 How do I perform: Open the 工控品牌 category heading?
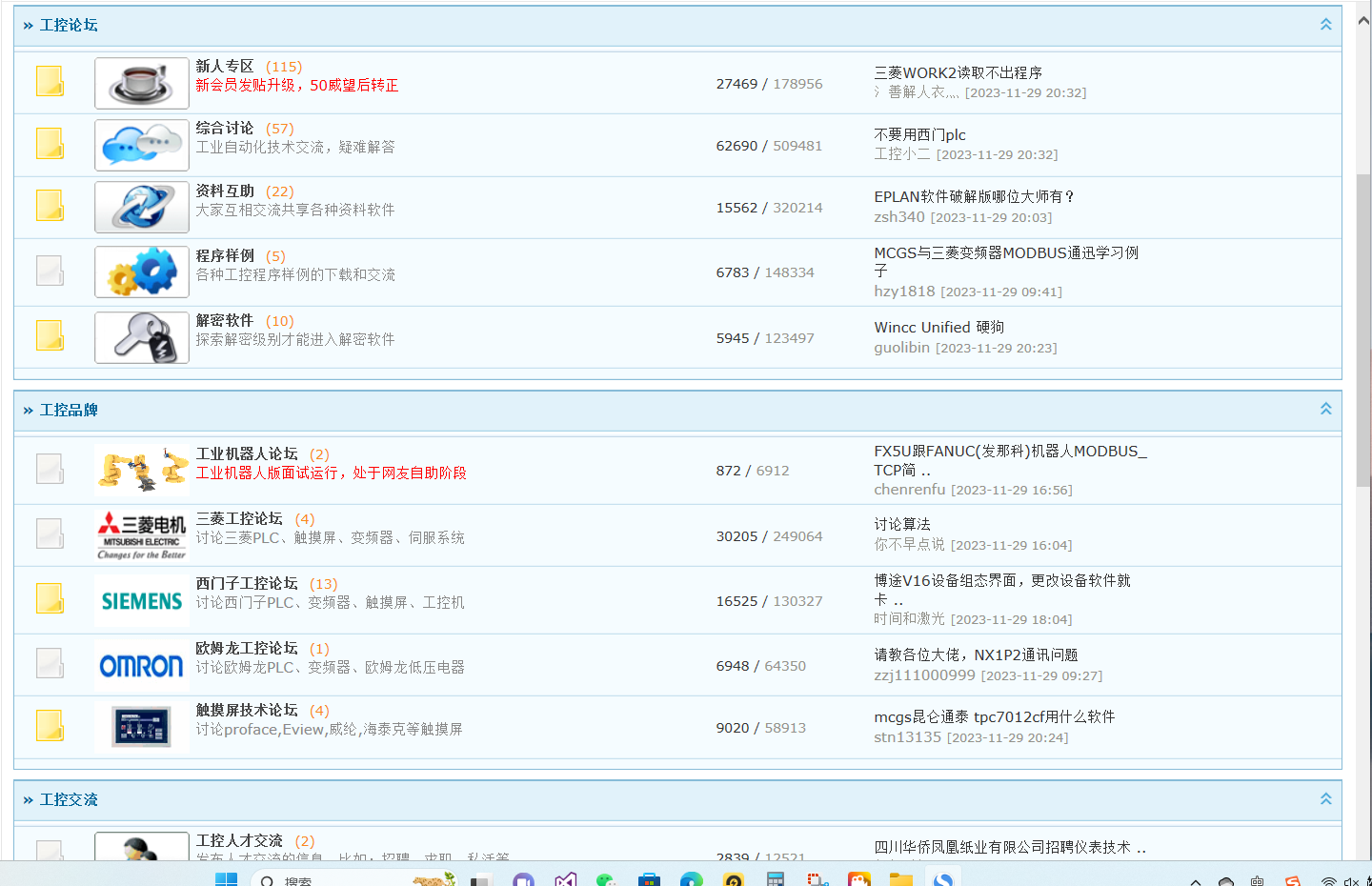point(69,410)
